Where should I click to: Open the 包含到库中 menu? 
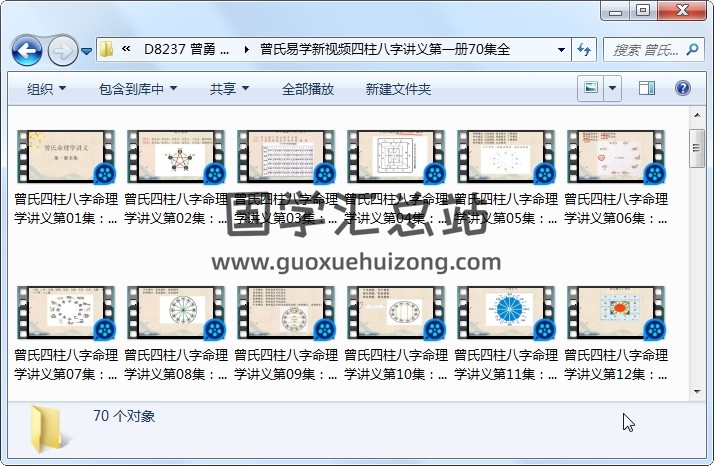pyautogui.click(x=138, y=89)
